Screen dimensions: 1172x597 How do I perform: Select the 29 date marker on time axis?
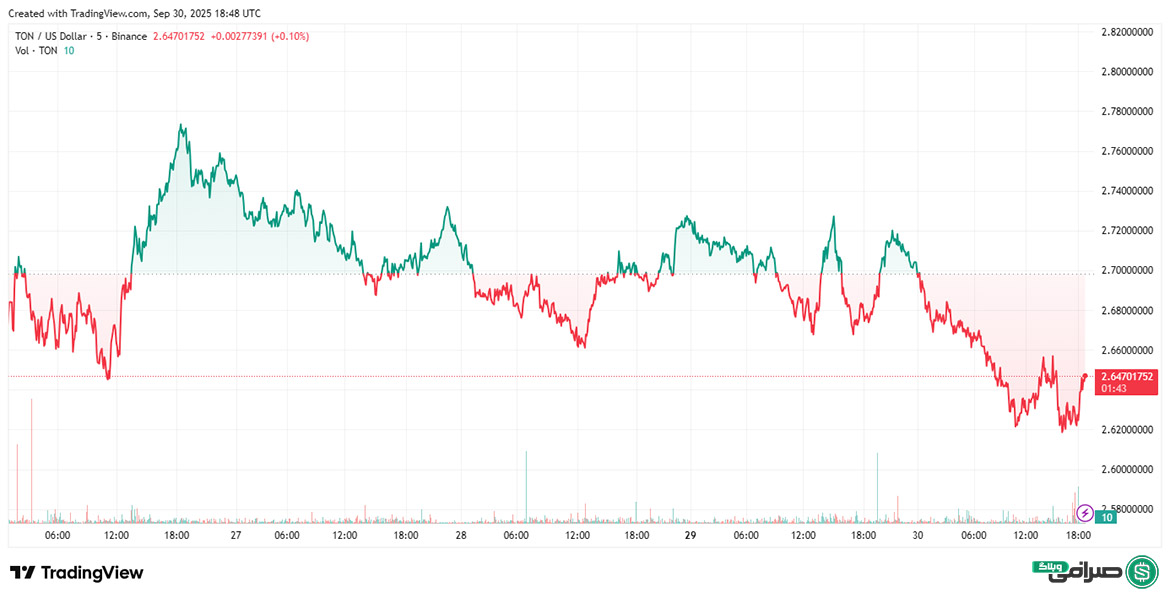coord(690,536)
